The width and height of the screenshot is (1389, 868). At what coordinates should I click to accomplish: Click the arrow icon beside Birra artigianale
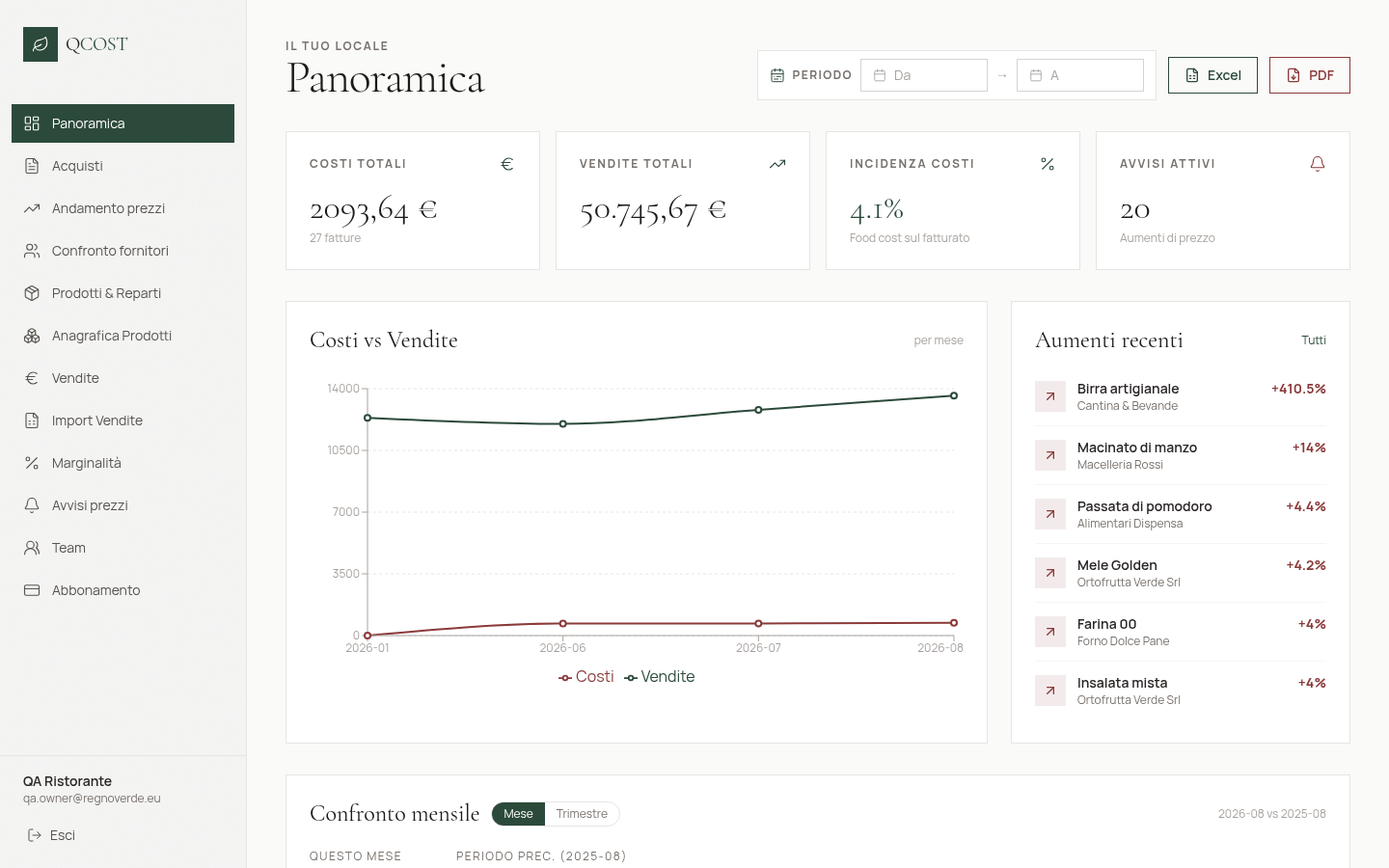(x=1050, y=396)
